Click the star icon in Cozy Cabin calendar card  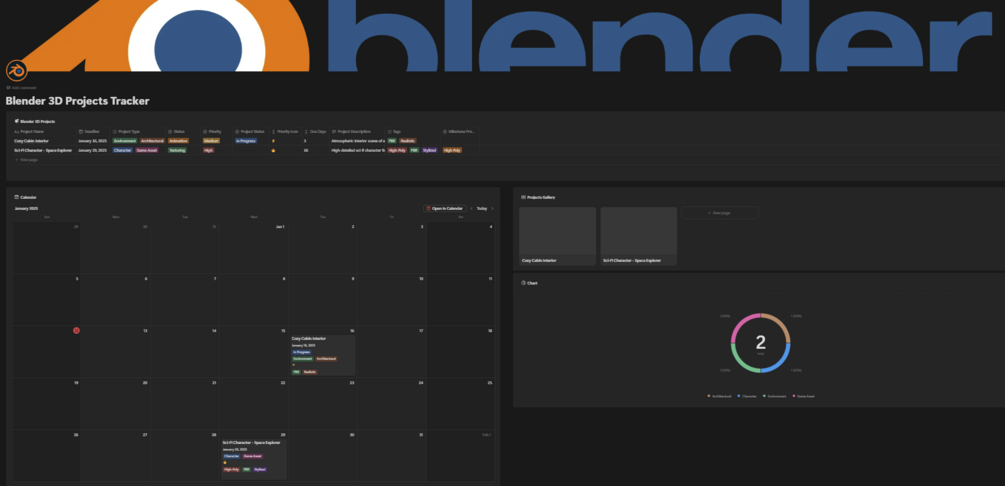point(294,365)
